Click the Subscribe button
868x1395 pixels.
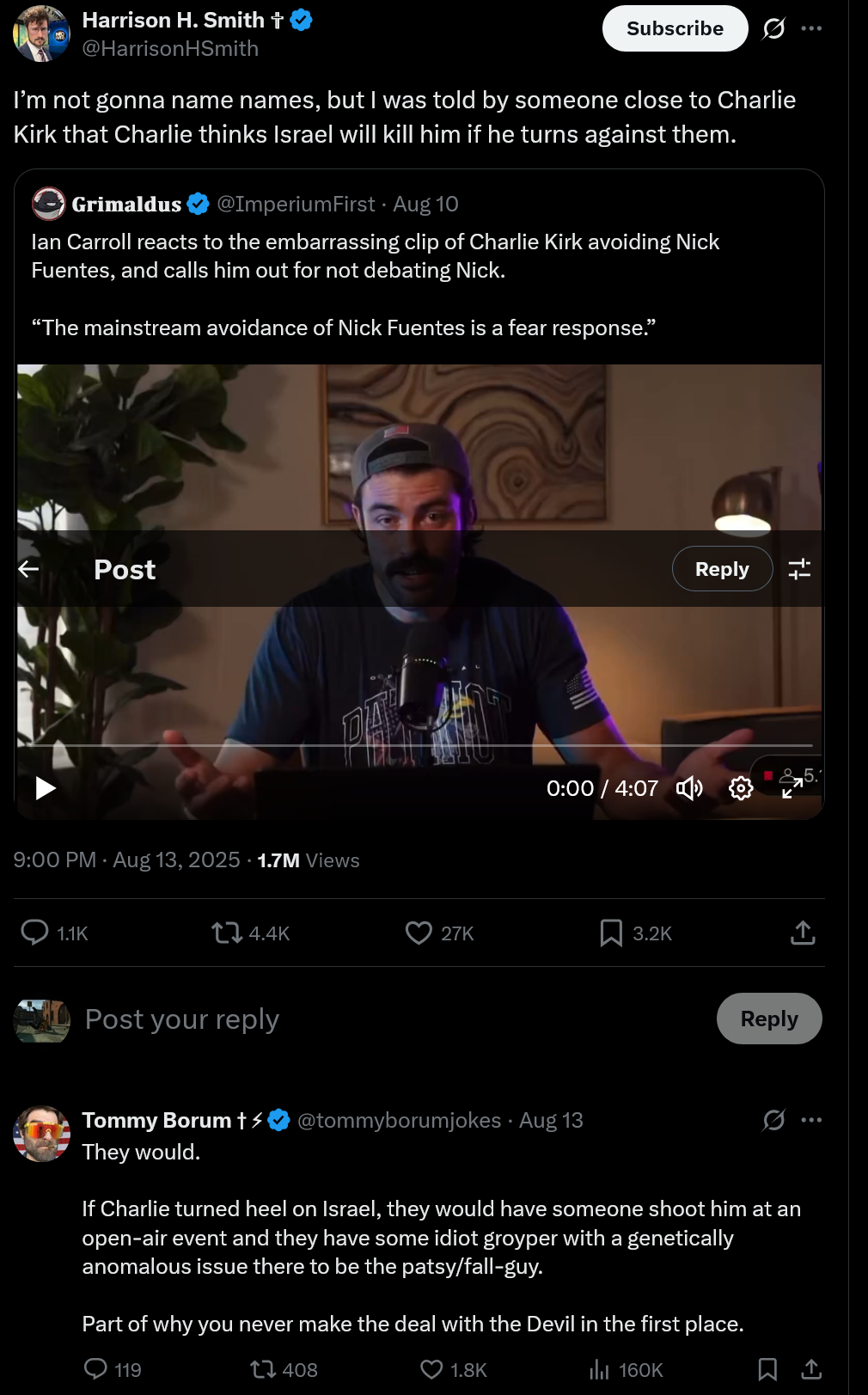(x=675, y=29)
